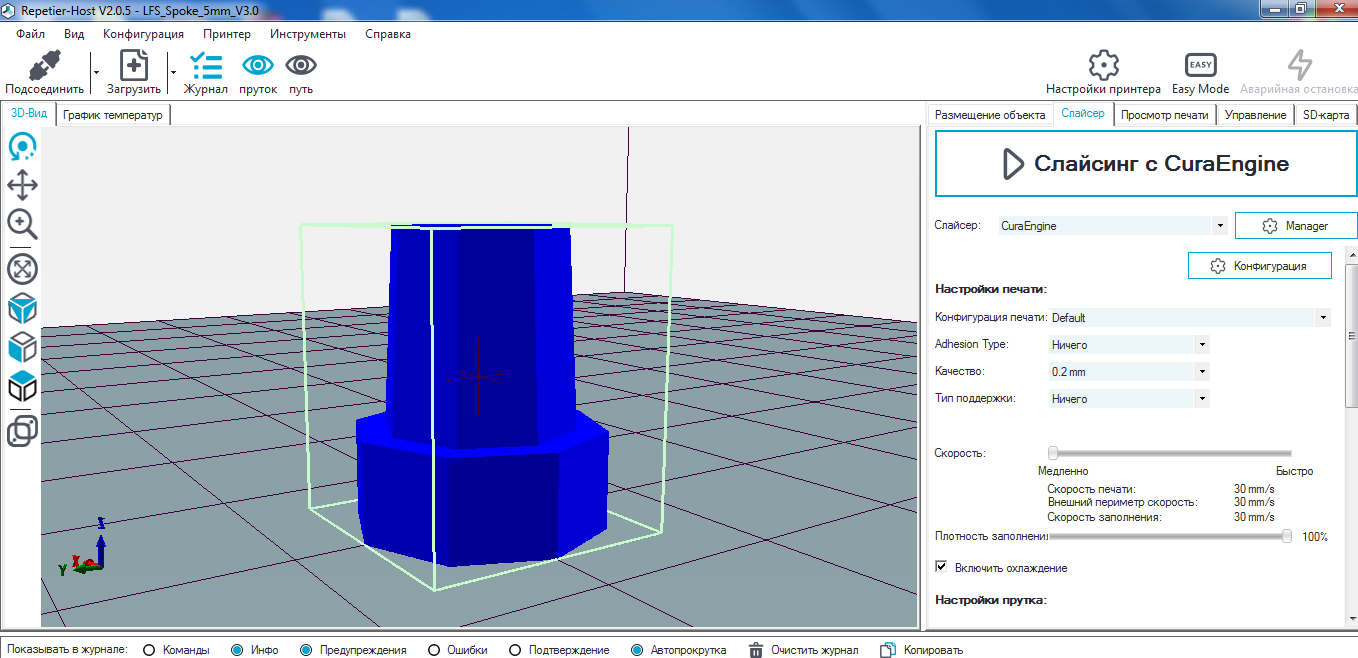1358x658 pixels.
Task: Enable the 'Команды' log filter option
Action: [x=149, y=650]
